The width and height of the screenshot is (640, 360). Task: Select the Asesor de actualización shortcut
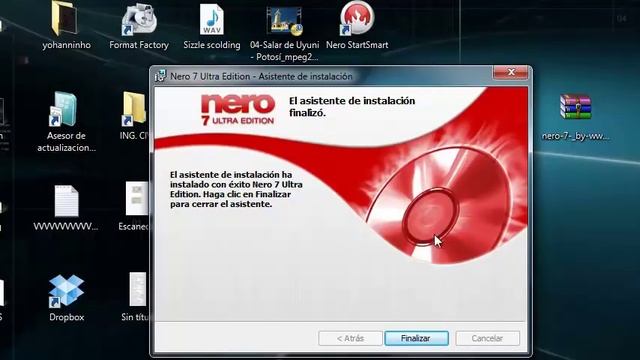point(64,109)
